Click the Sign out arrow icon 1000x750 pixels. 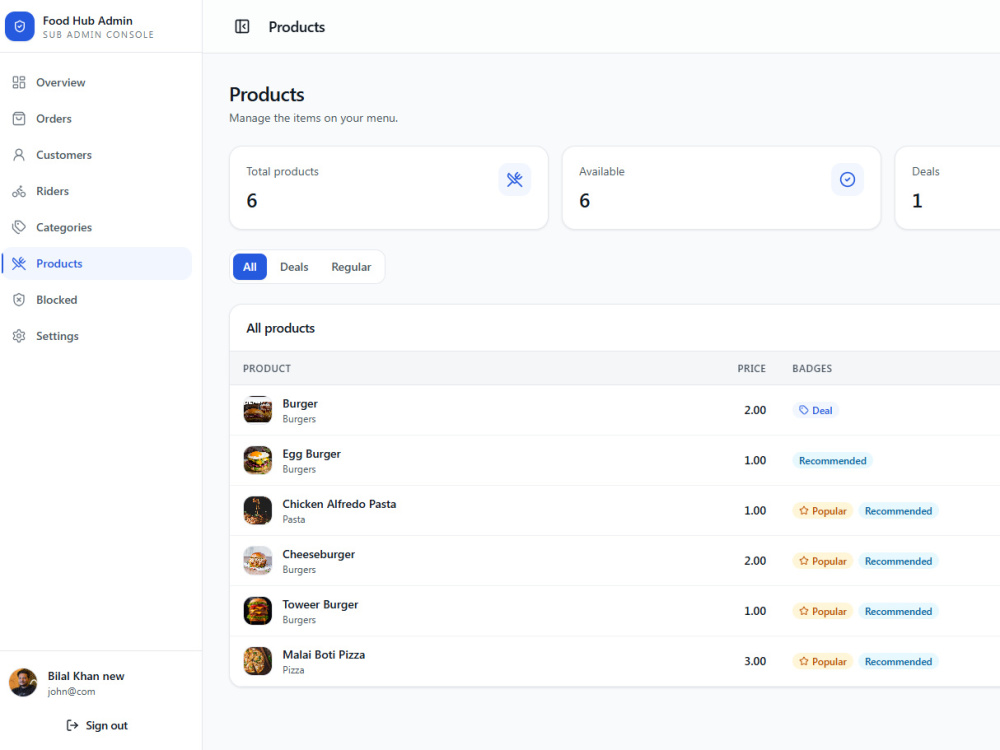72,725
